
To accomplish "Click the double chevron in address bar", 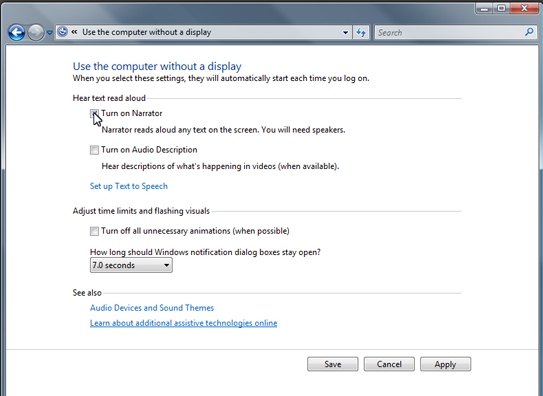I will coord(74,32).
